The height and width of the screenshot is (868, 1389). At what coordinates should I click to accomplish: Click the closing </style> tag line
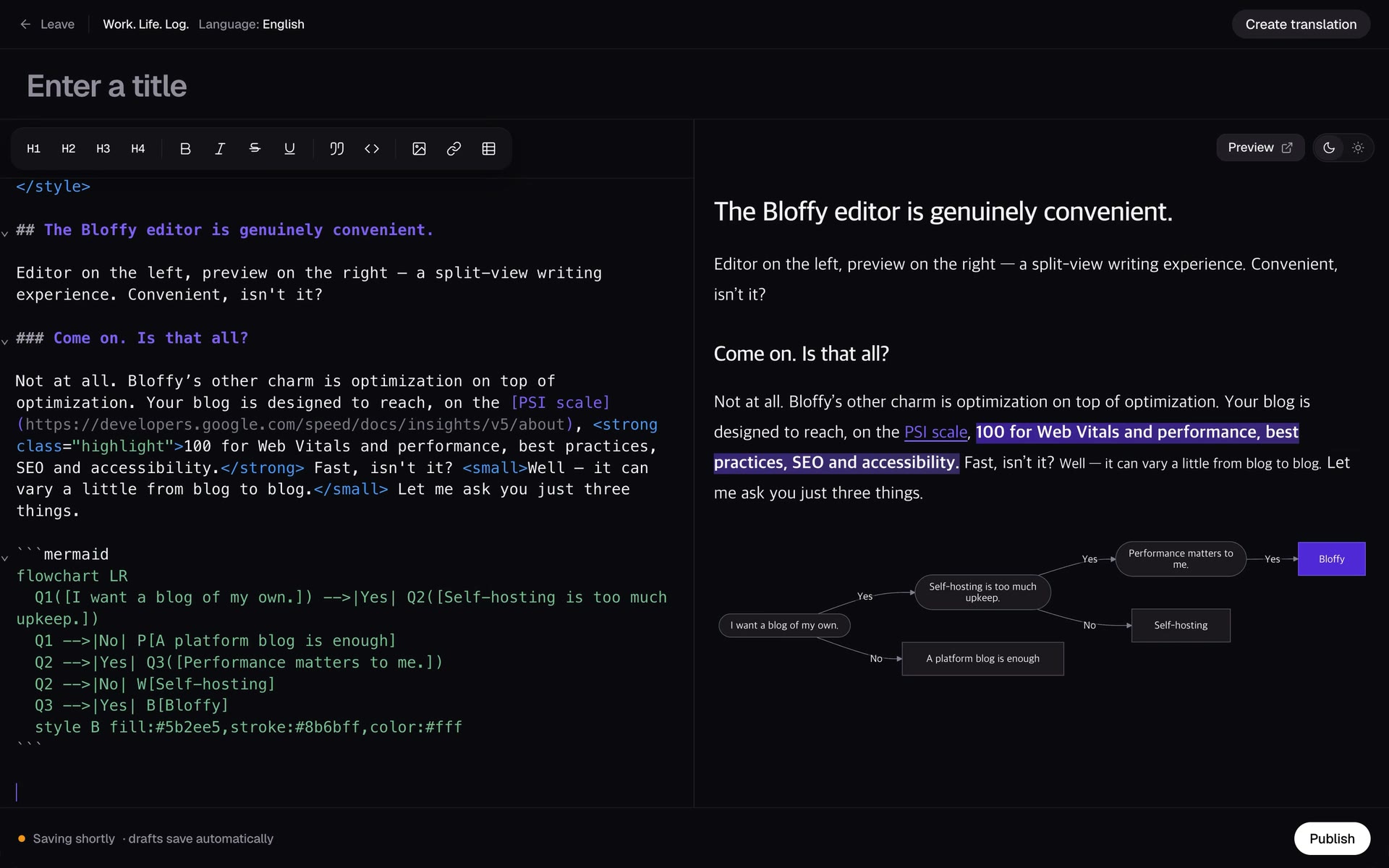(x=54, y=187)
